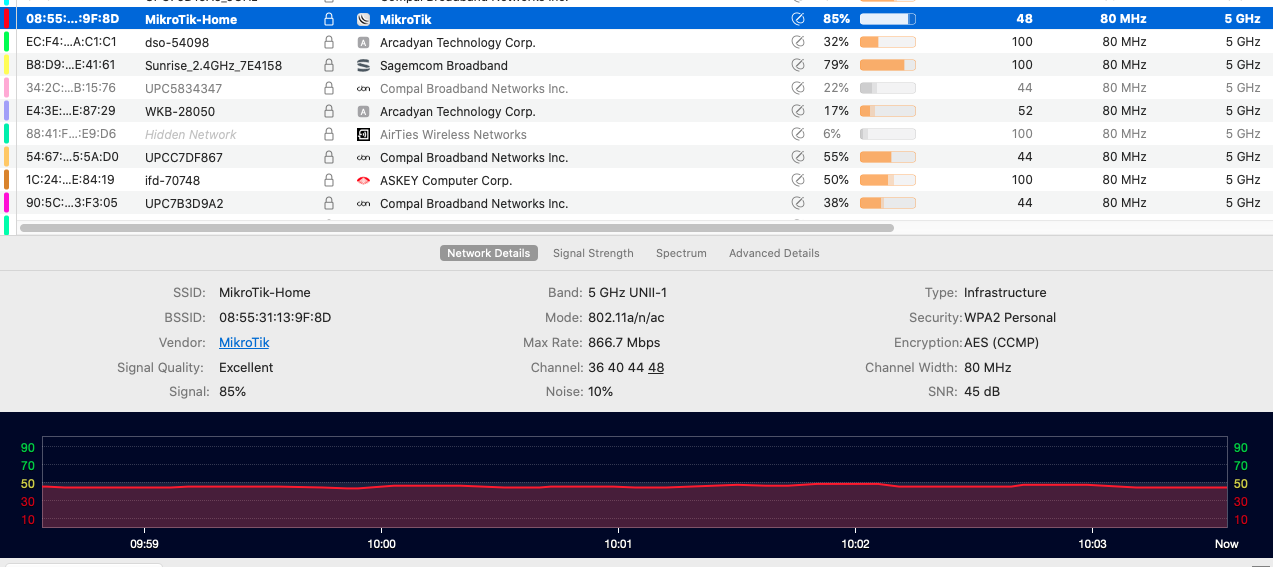This screenshot has height=567, width=1273.
Task: Click the Compal logo beside UPC5834347
Action: point(363,88)
